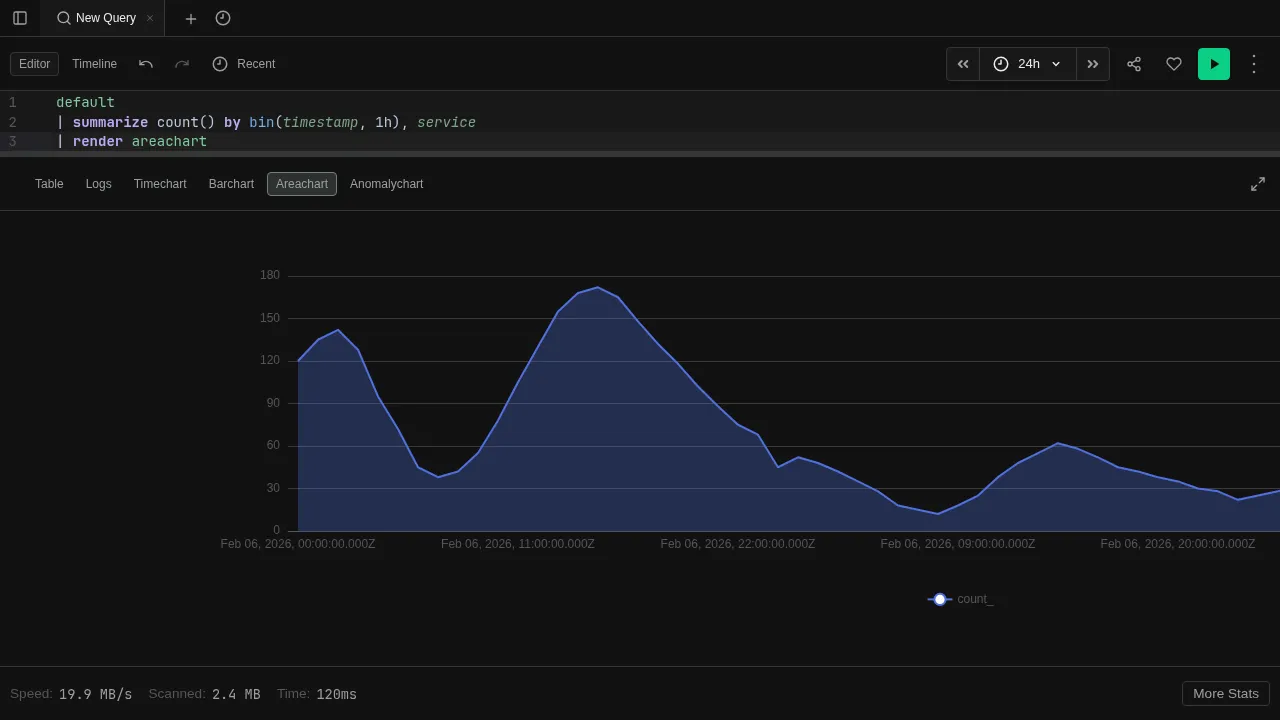Open the 24h time range dropdown

tap(1028, 64)
